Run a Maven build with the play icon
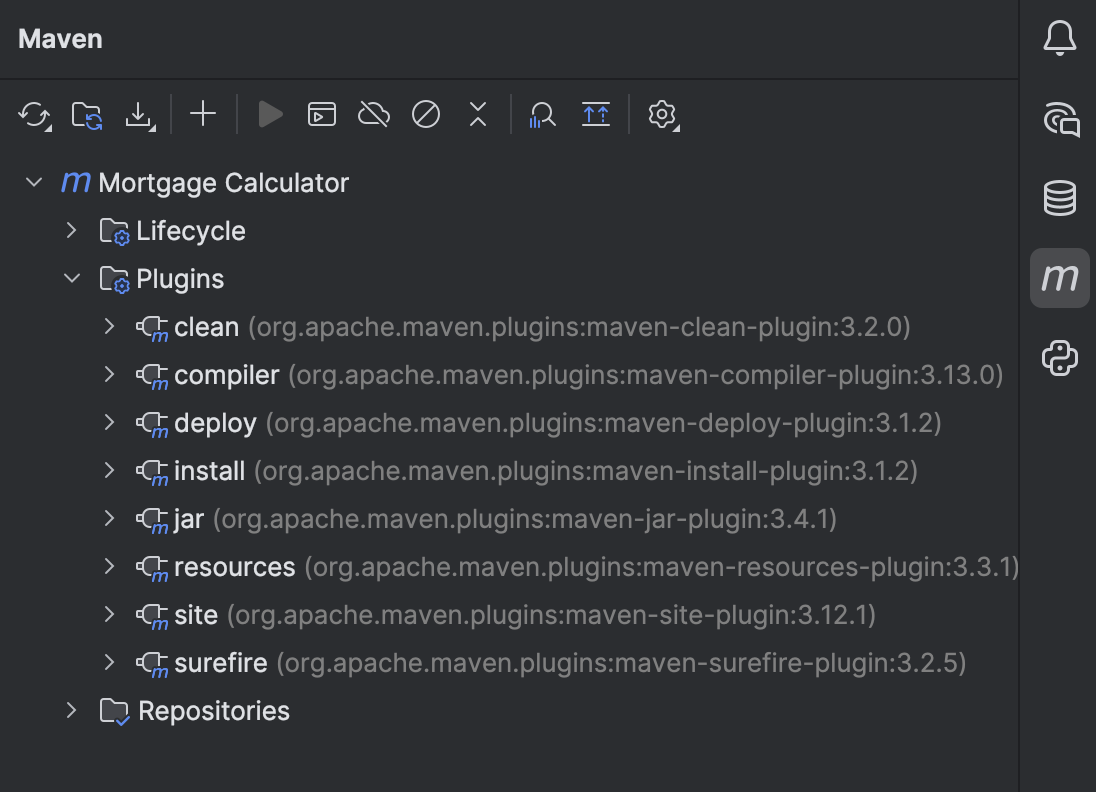The image size is (1096, 792). pyautogui.click(x=270, y=114)
